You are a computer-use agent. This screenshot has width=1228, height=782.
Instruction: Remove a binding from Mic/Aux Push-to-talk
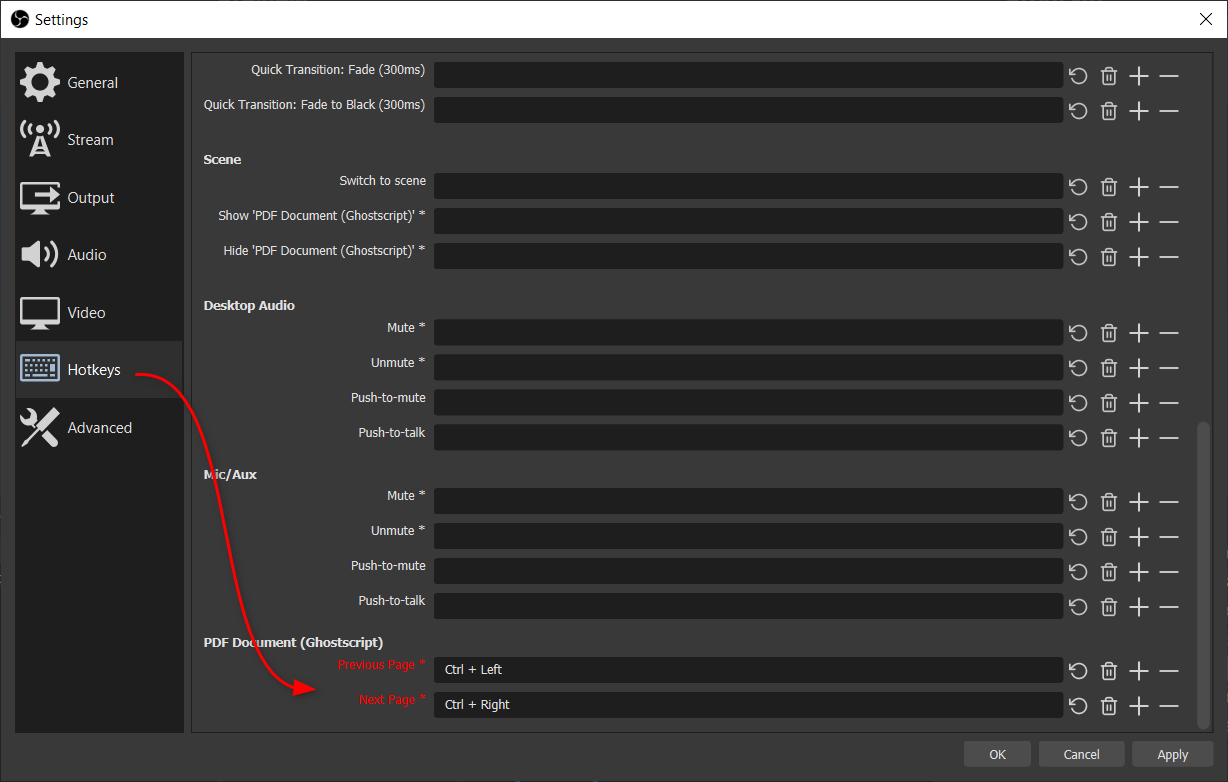(1169, 606)
